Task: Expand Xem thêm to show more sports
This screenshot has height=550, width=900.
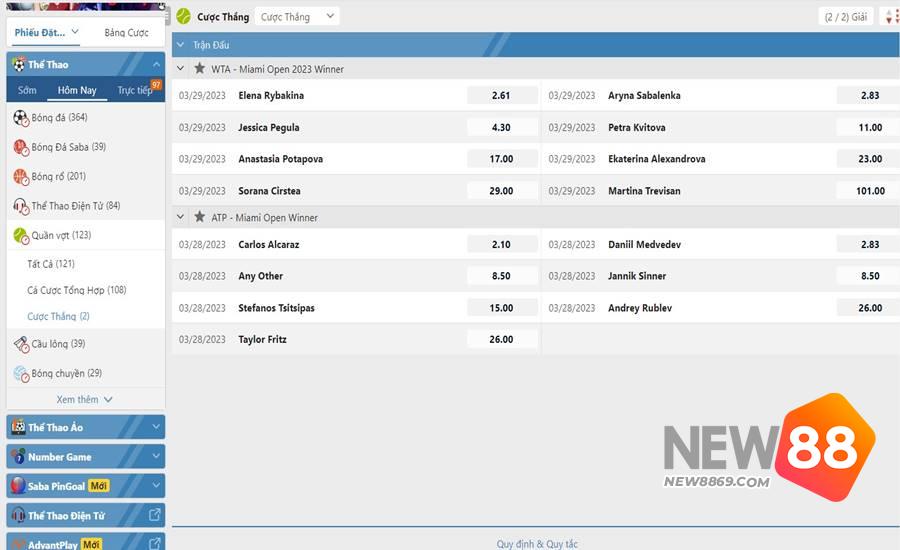Action: tap(84, 400)
